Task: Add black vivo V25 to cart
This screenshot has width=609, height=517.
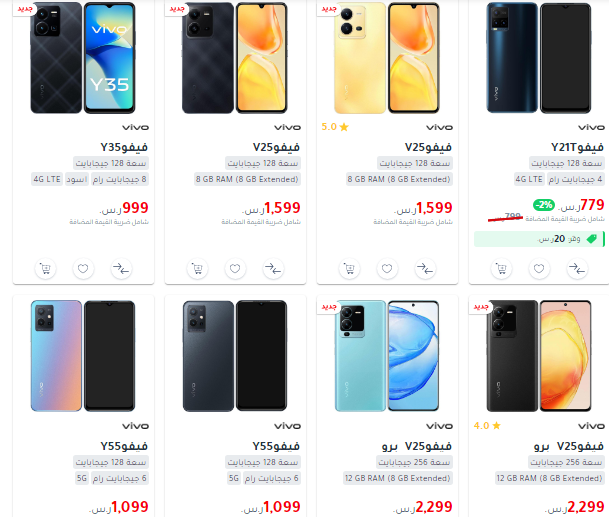Action: coord(197,268)
